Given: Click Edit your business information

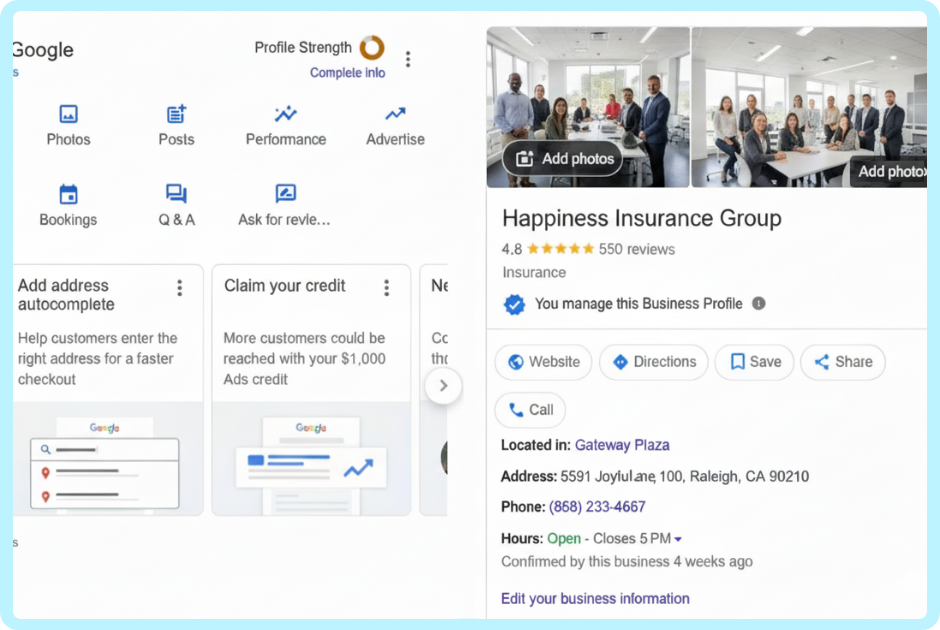Looking at the screenshot, I should point(595,599).
